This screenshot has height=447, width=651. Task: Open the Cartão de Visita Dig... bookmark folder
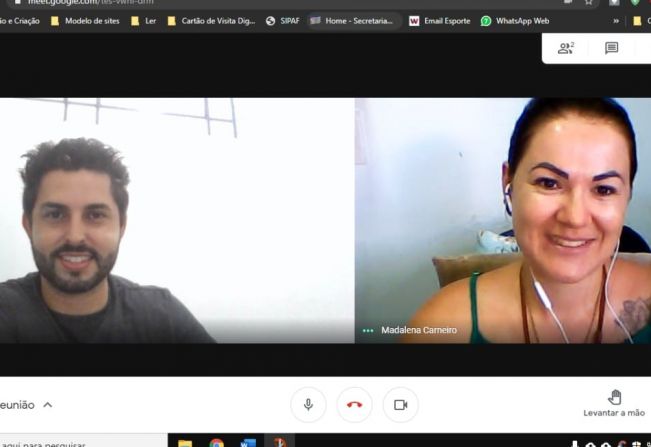[211, 21]
